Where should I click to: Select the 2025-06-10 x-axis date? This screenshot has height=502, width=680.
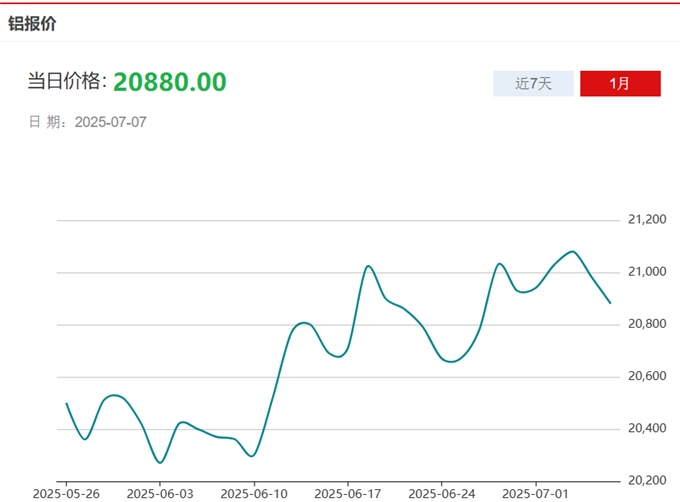click(254, 493)
